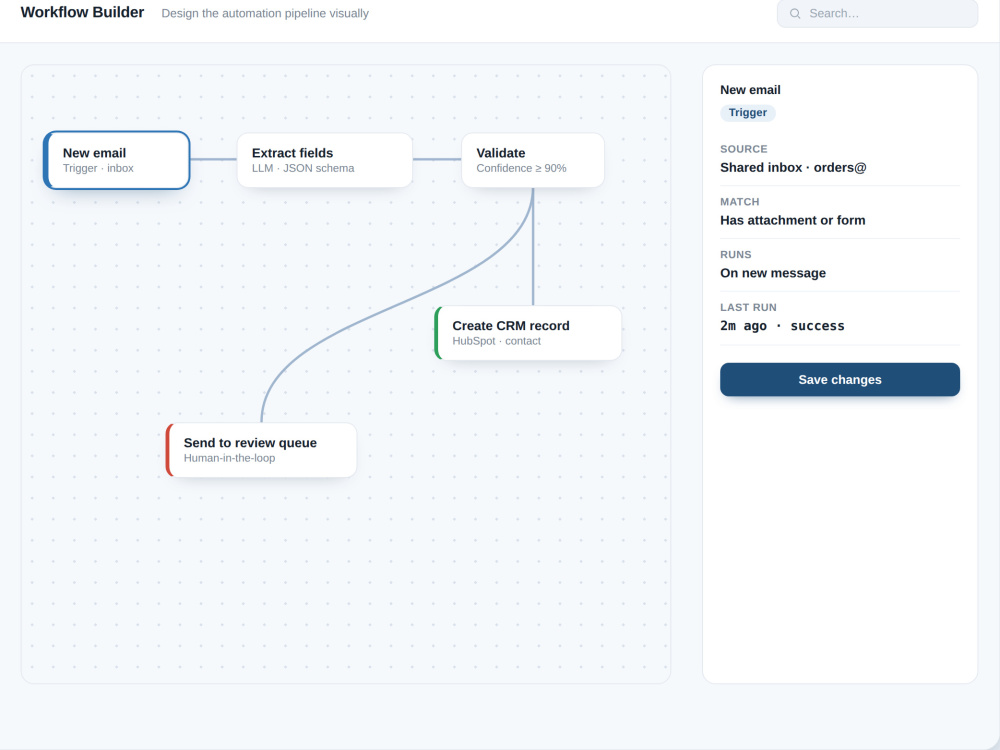Select the Validate node
1000x750 pixels.
coord(533,160)
